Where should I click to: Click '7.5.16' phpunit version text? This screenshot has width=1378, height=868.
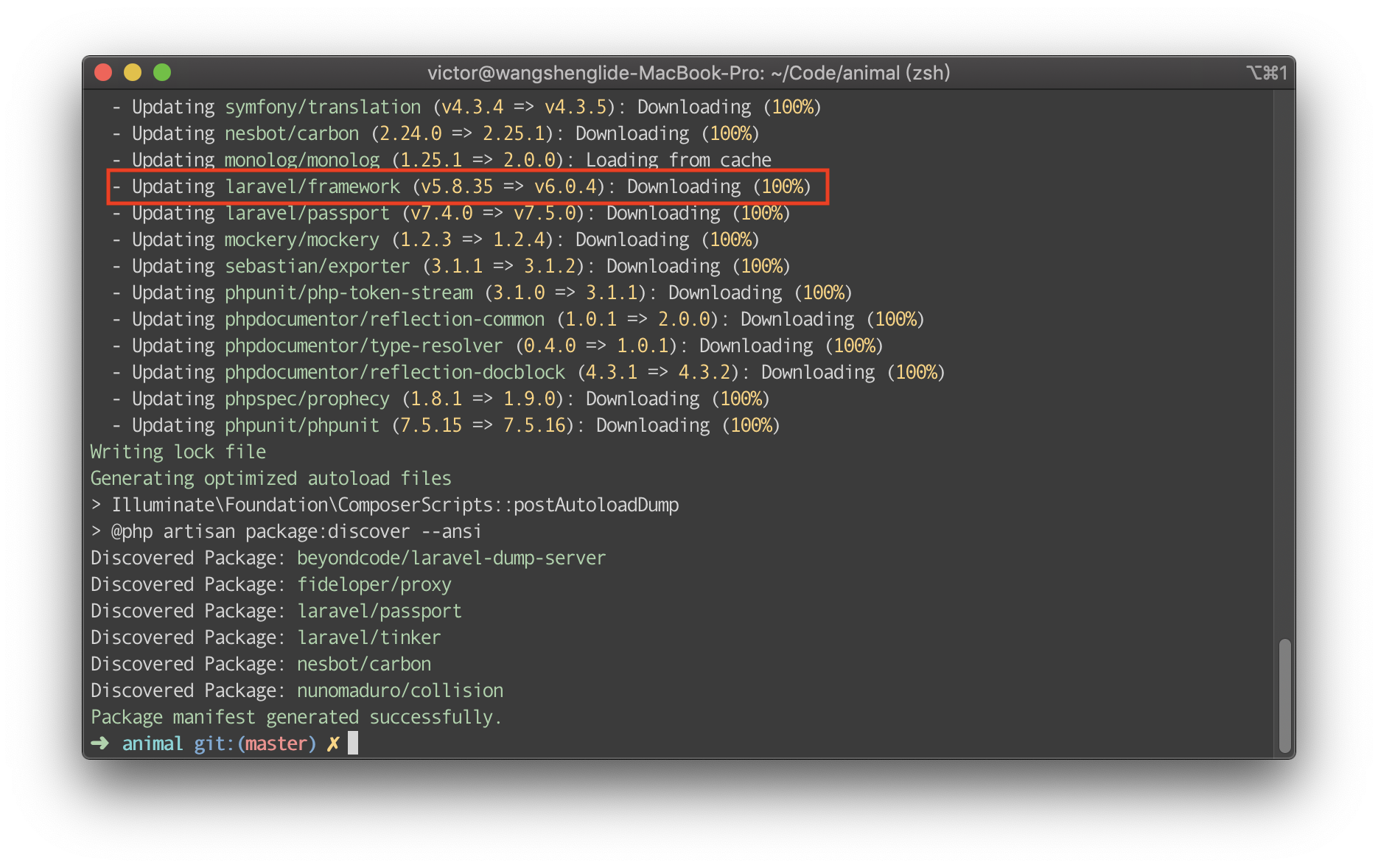click(534, 425)
